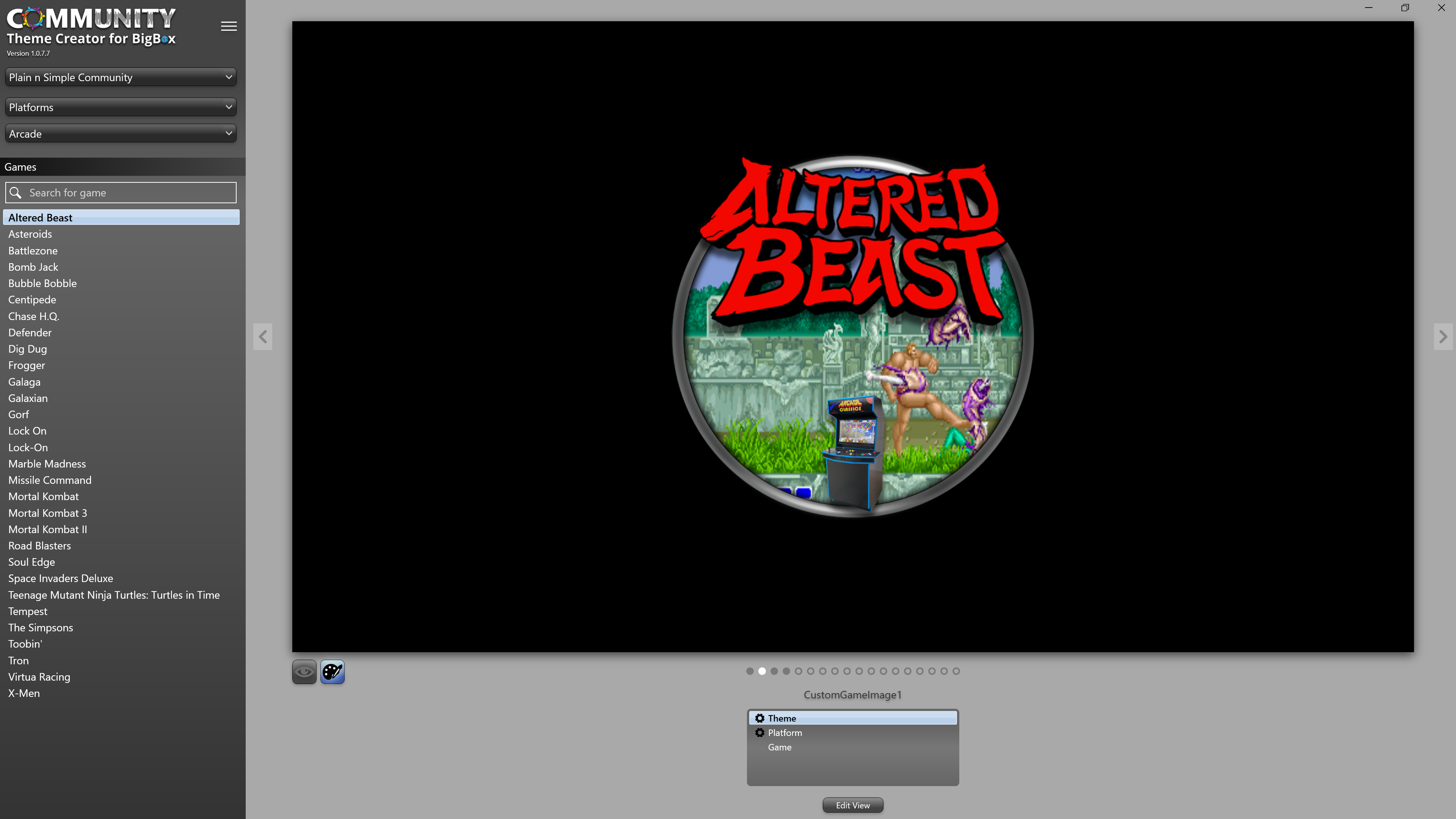Select the first view pagination dot
This screenshot has width=1456, height=819.
(750, 671)
